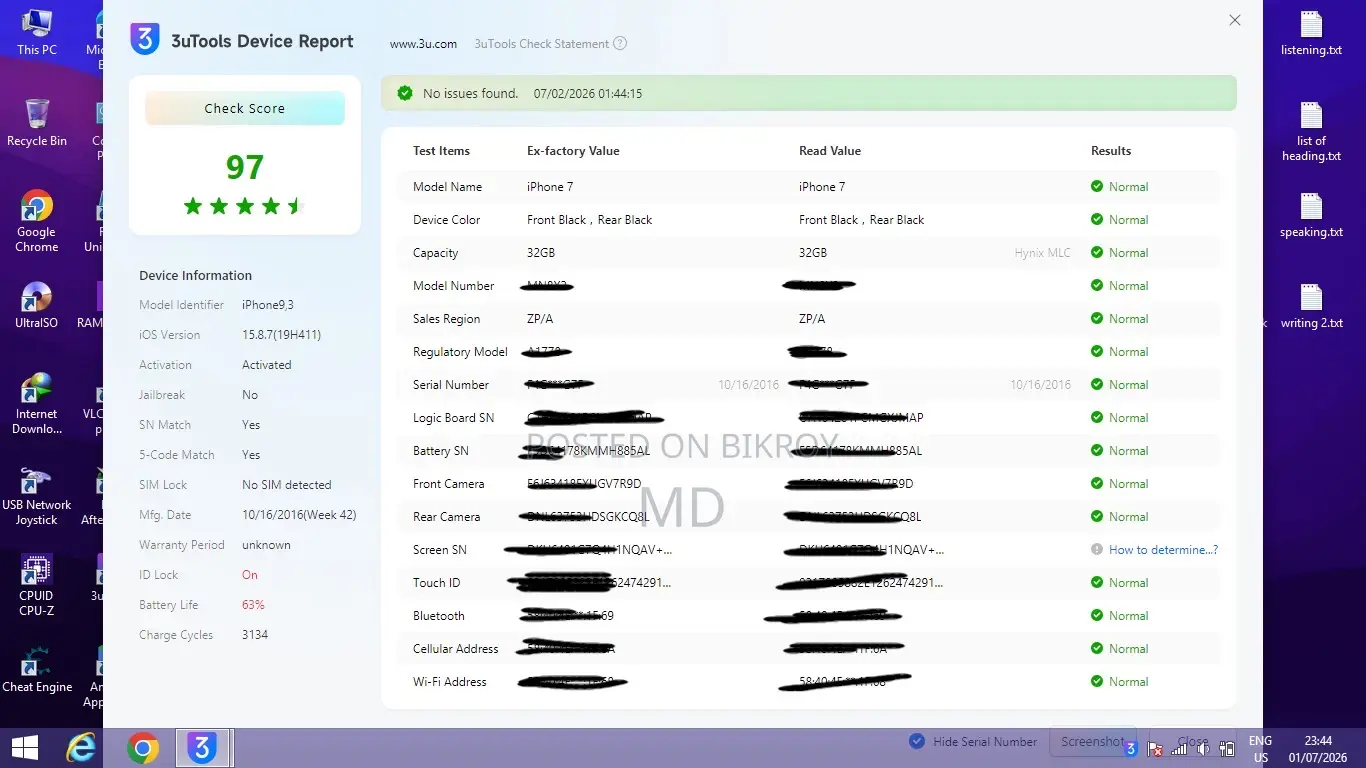Open the UltraISO desktop shortcut
This screenshot has height=768, width=1366.
[37, 305]
